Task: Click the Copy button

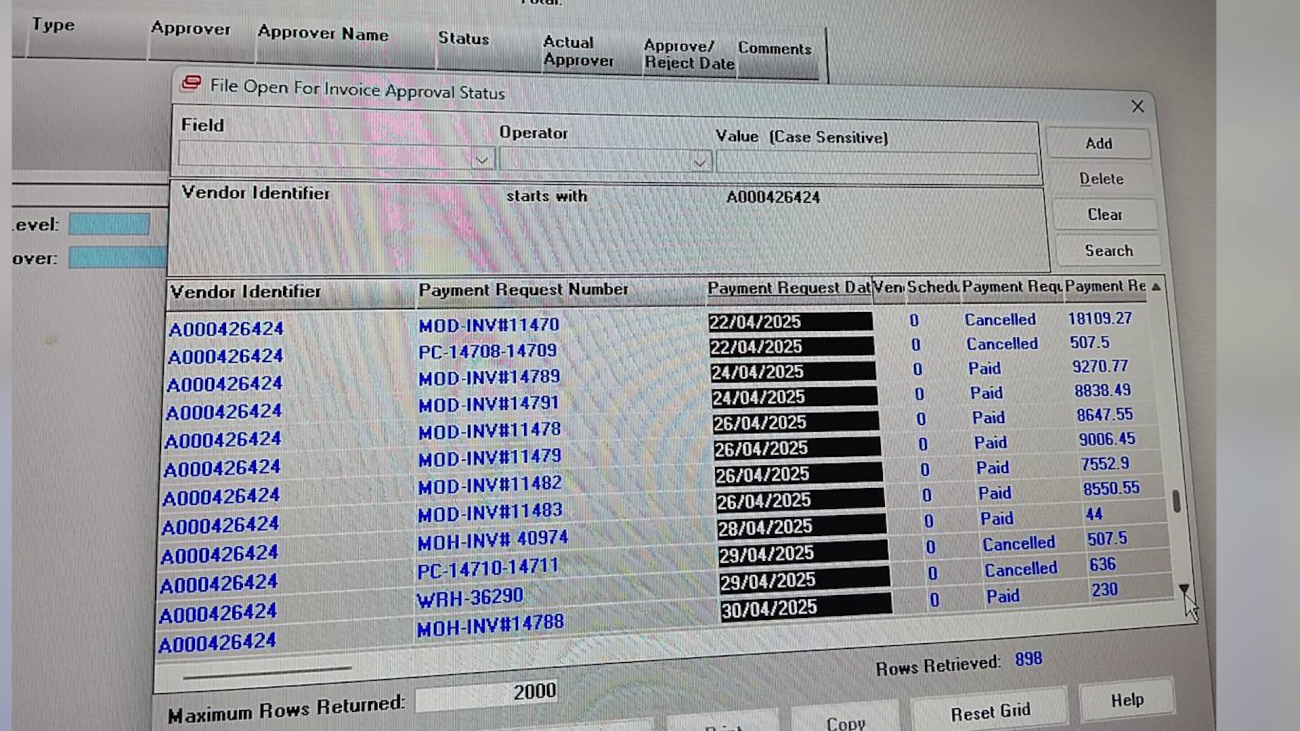Action: point(845,723)
